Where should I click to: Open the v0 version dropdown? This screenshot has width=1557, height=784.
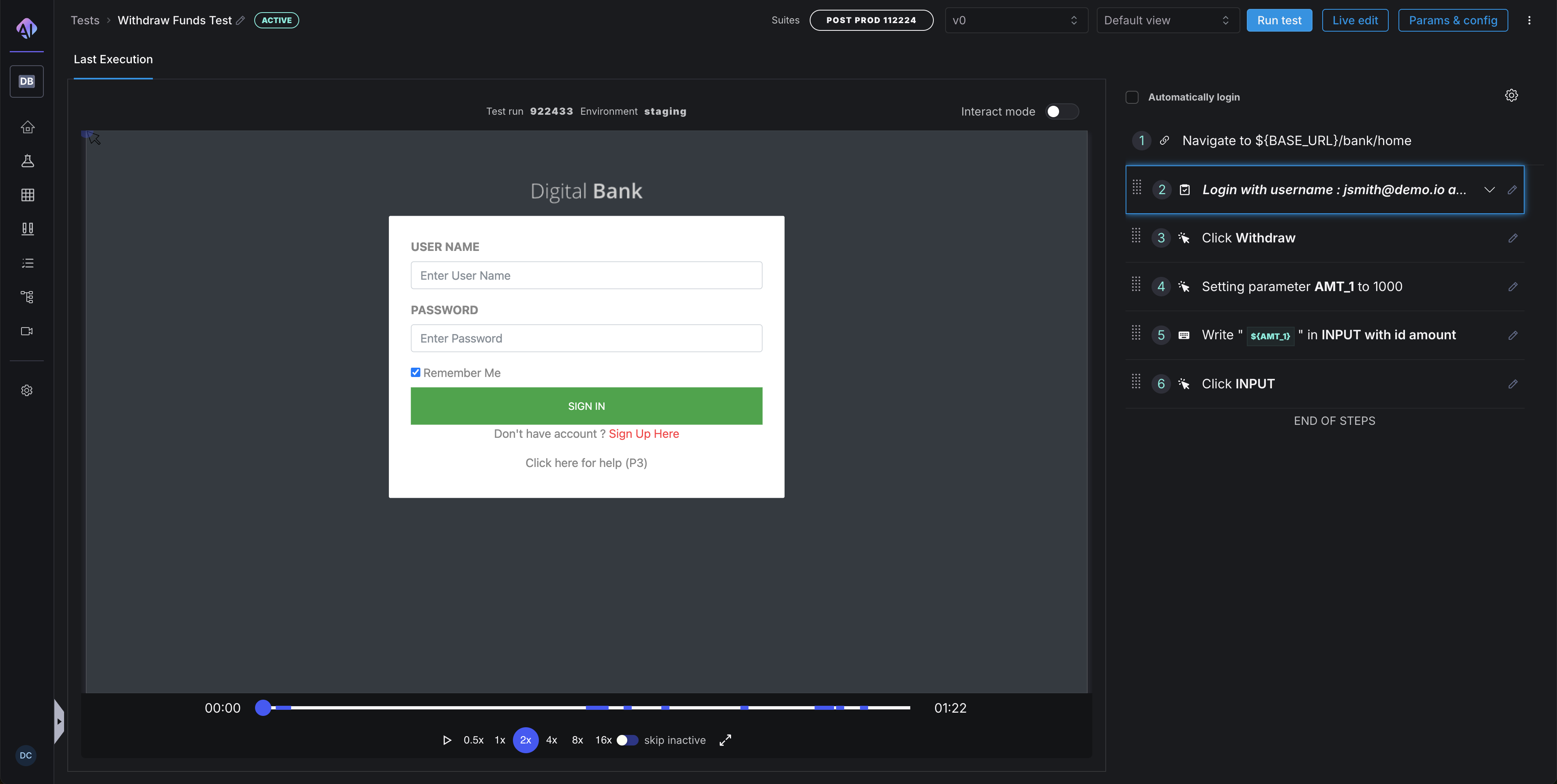(1015, 21)
